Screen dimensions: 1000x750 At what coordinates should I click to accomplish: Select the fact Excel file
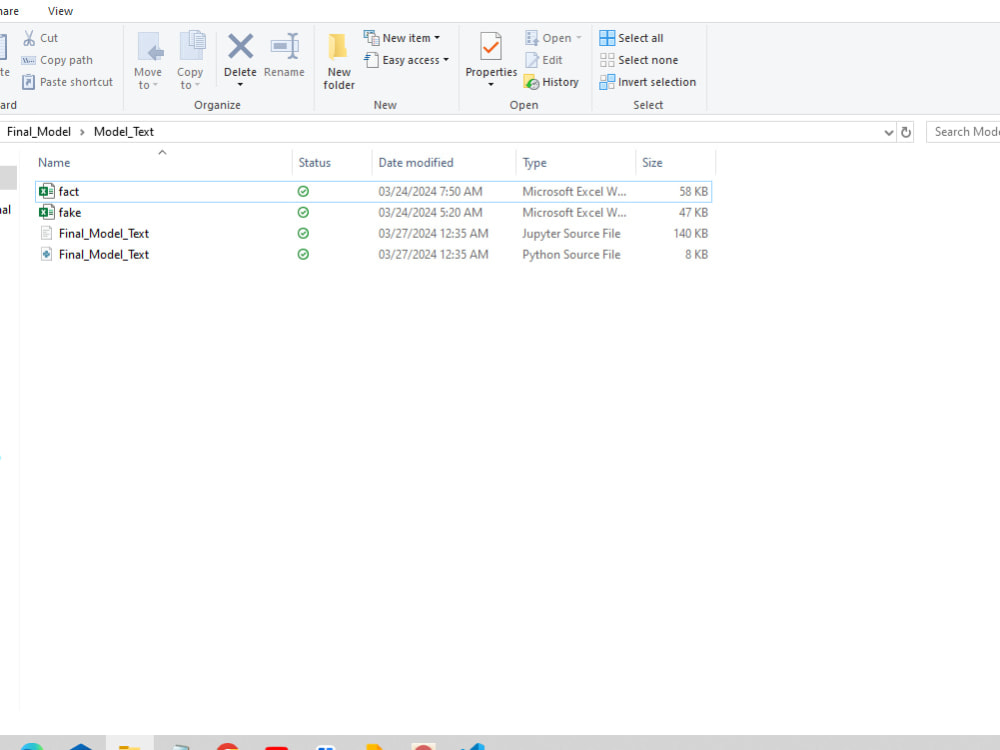pos(373,191)
